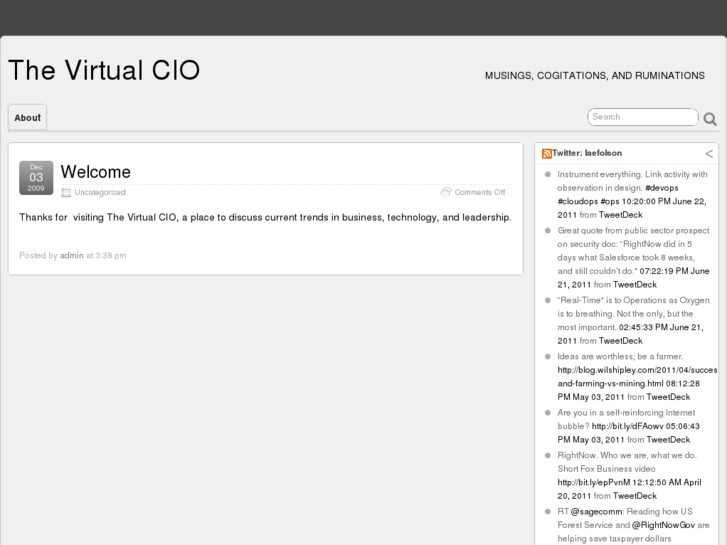Click the category folder icon
This screenshot has width=727, height=545.
66,192
